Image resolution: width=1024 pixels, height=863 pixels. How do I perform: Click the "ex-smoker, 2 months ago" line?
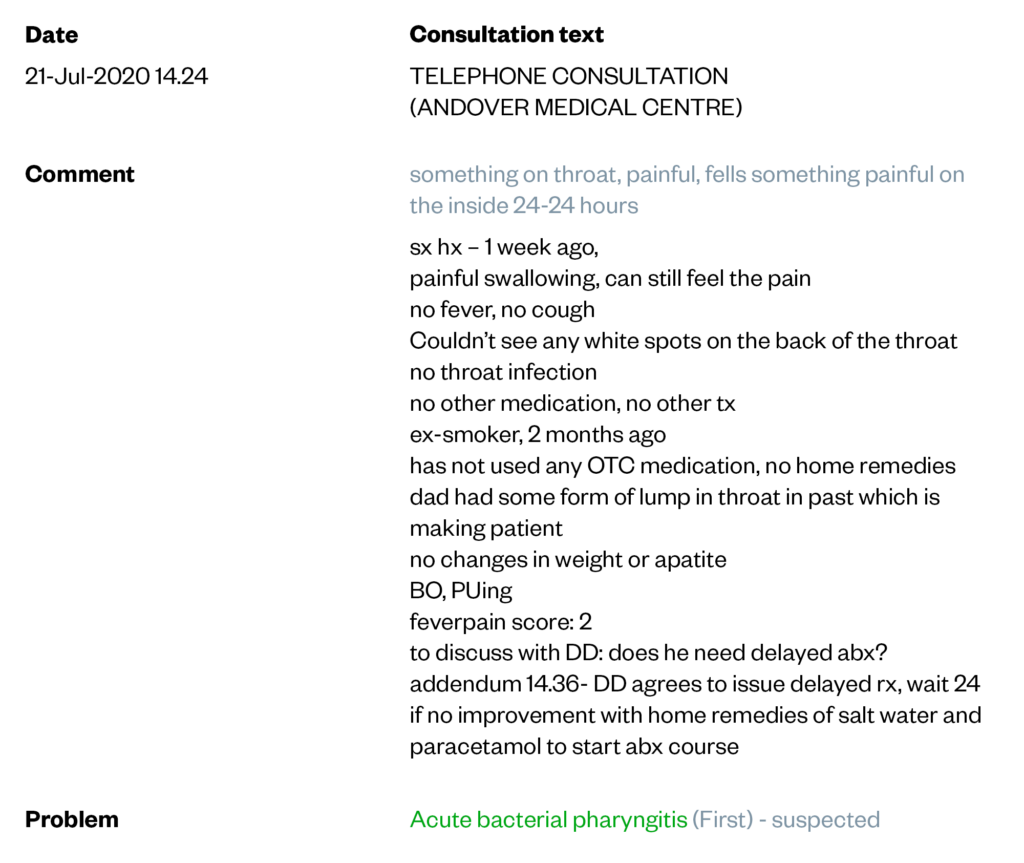click(537, 435)
